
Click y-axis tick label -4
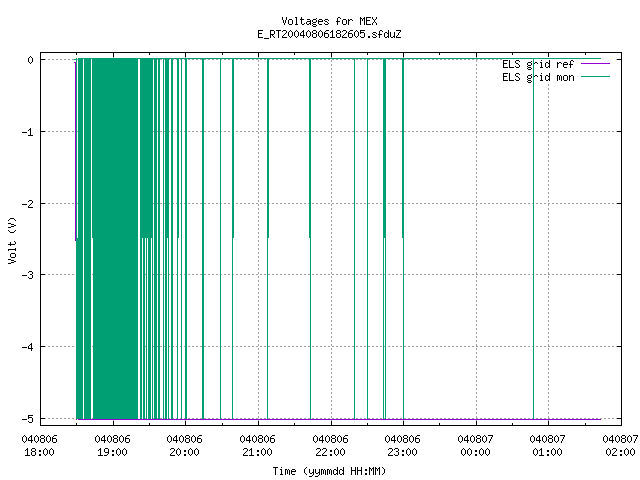(x=27, y=347)
